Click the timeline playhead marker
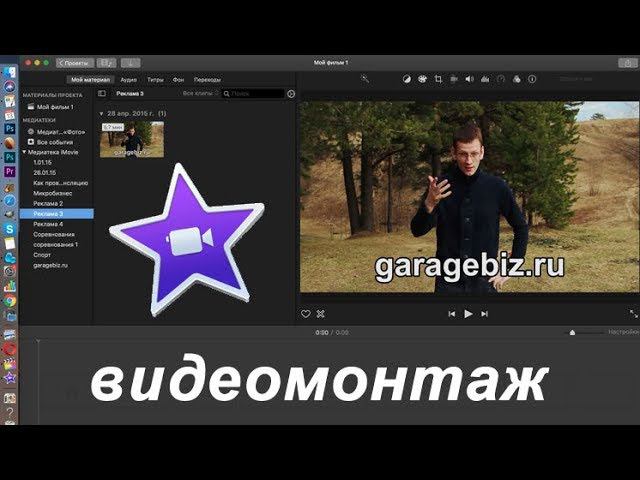The image size is (640, 480). coord(38,340)
